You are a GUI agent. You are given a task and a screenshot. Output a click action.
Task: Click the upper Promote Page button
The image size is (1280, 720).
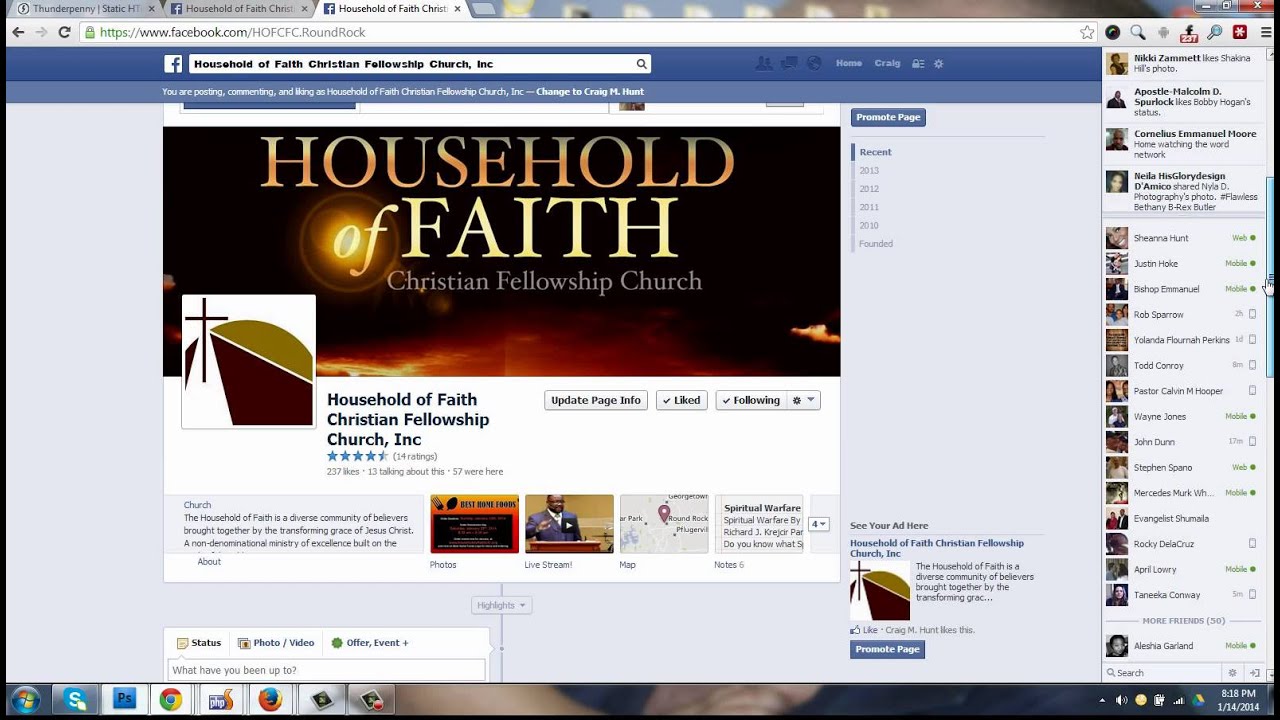[888, 117]
